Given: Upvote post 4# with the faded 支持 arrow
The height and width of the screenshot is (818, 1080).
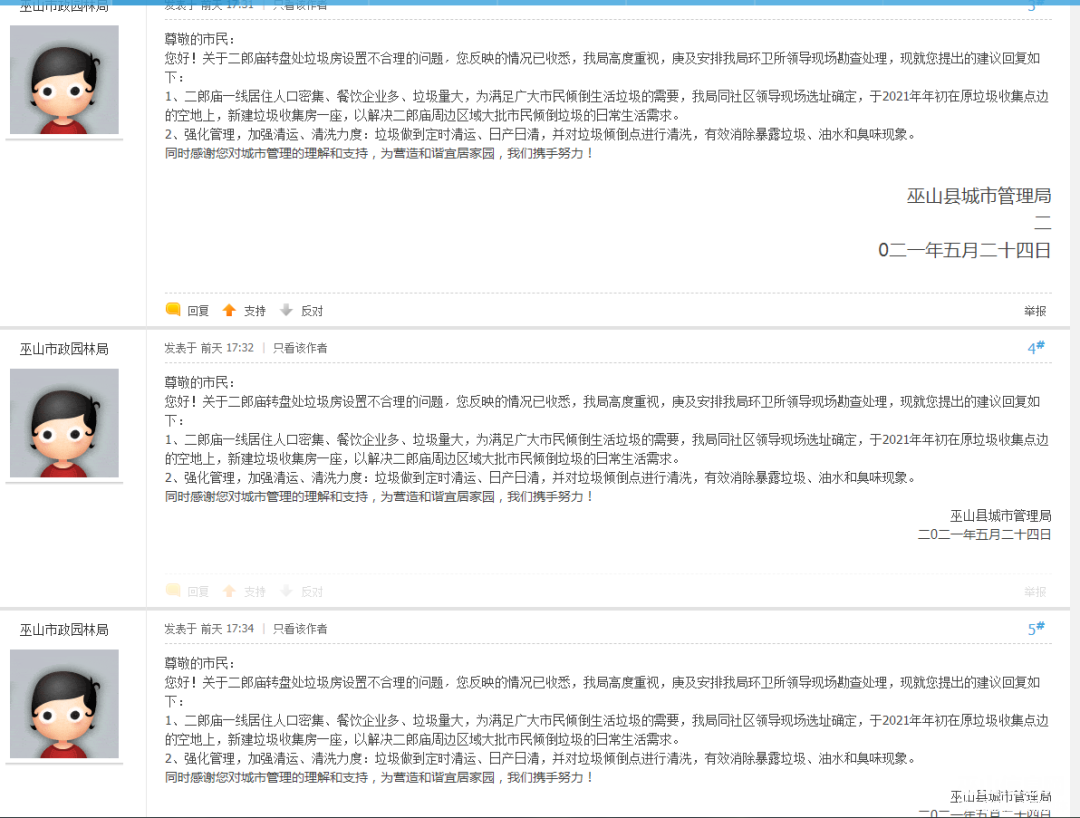Looking at the screenshot, I should click(229, 591).
